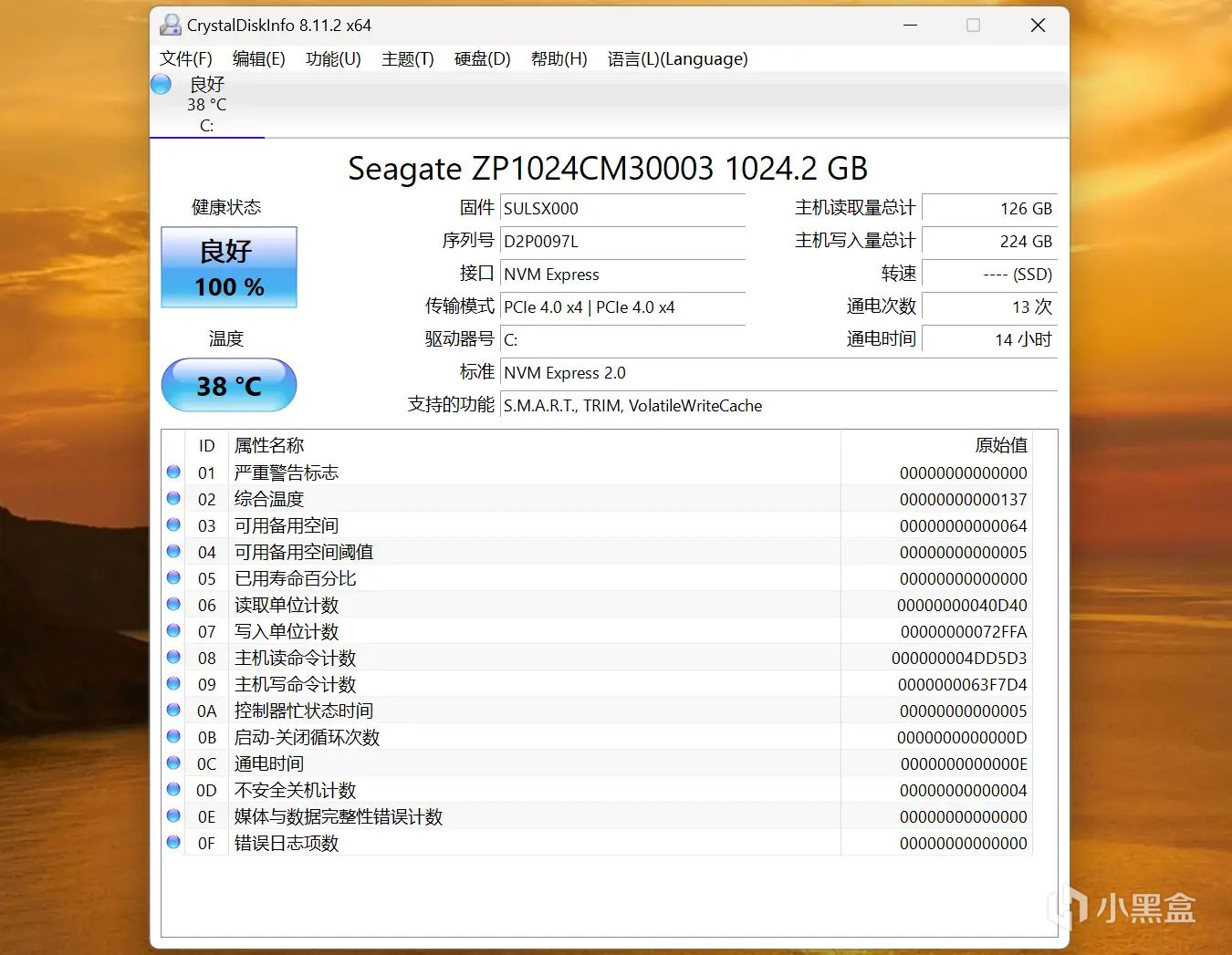1232x955 pixels.
Task: Select the 不安全关机计数 attribute row
Action: 597,790
